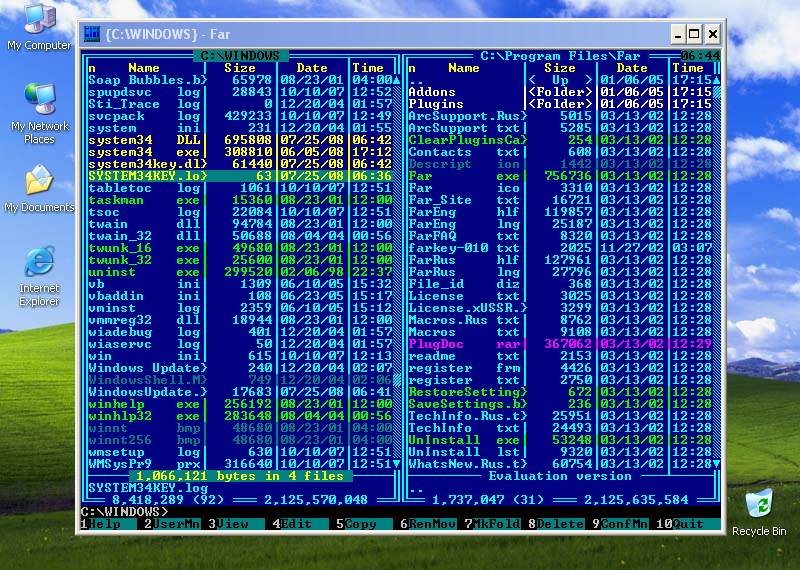
Task: Select win ini file
Action: (x=240, y=356)
